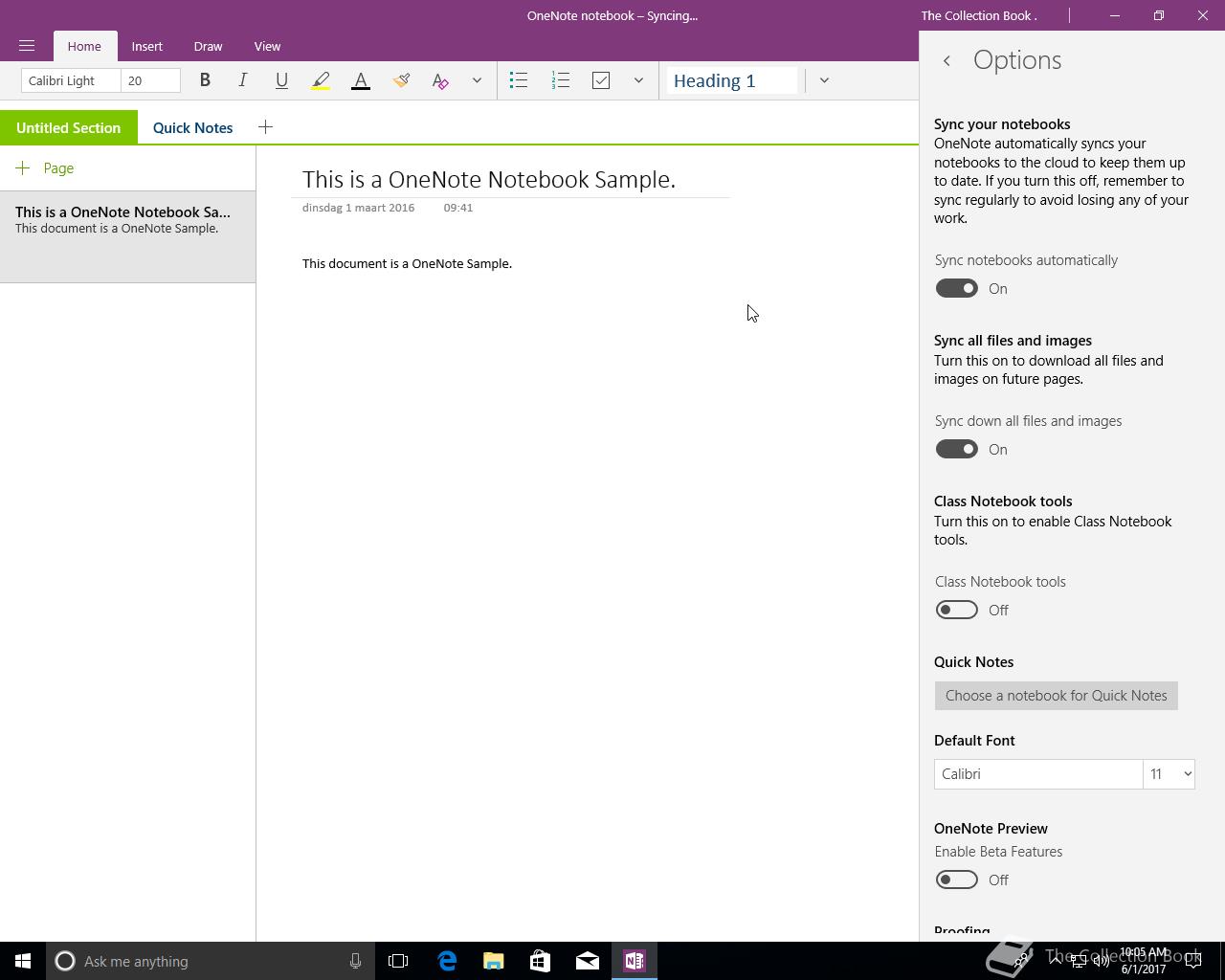Open Mail app from taskbar
This screenshot has width=1225, height=980.
click(588, 961)
